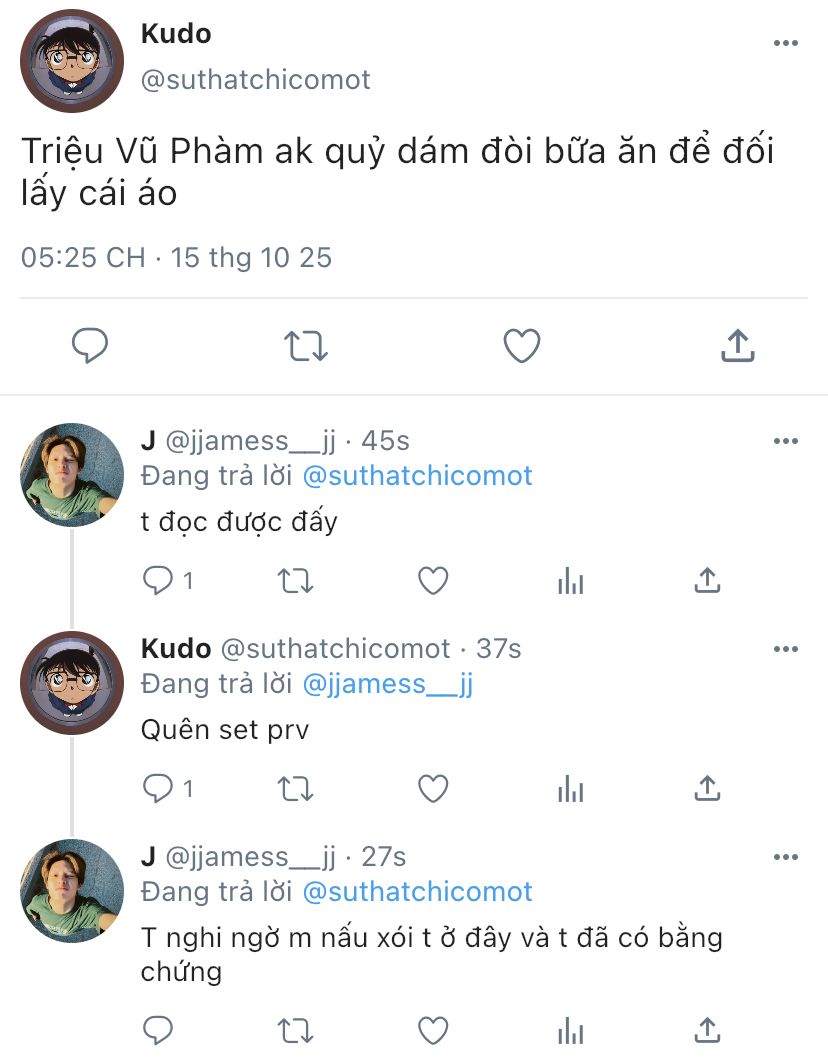Retweet the "Quên set prv" reply

pyautogui.click(x=296, y=789)
